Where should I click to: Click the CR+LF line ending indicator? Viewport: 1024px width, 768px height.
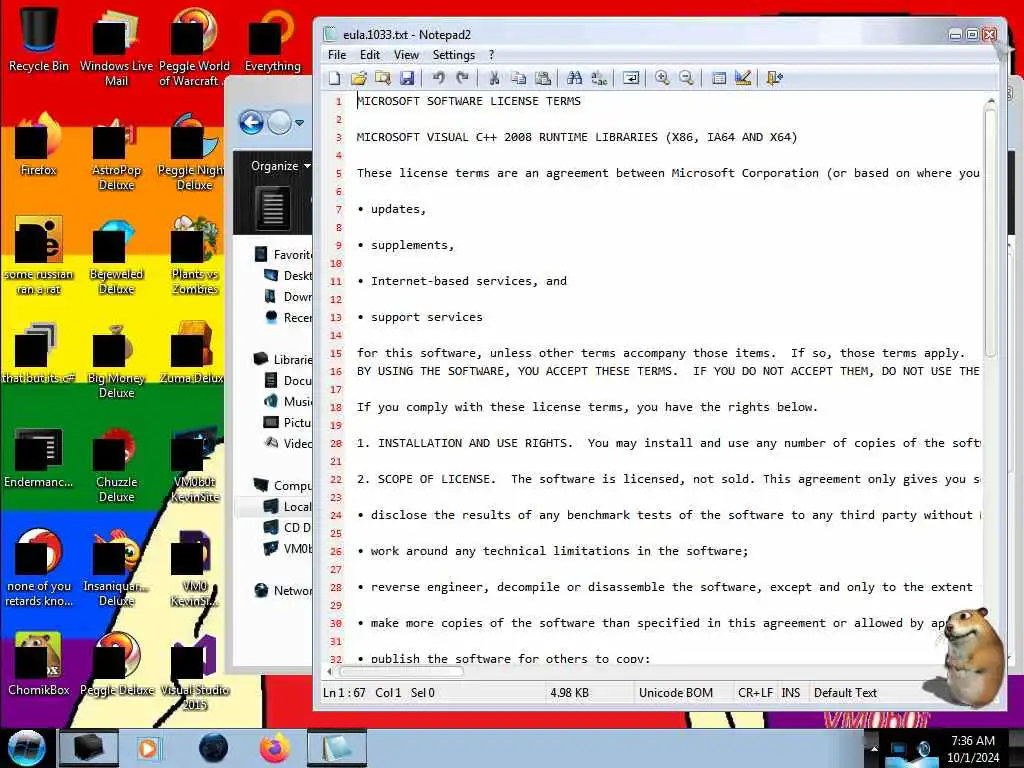pyautogui.click(x=755, y=692)
